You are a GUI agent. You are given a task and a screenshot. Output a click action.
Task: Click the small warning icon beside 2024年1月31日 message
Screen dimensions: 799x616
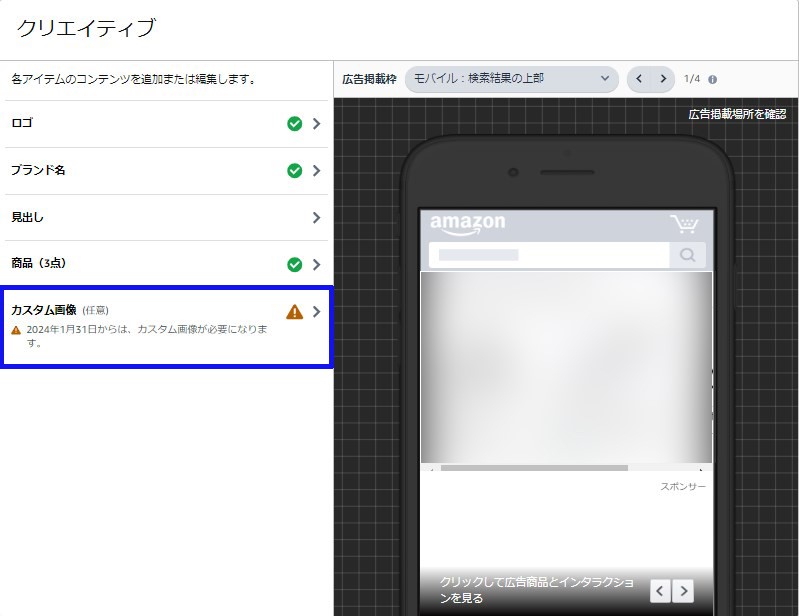(x=16, y=330)
